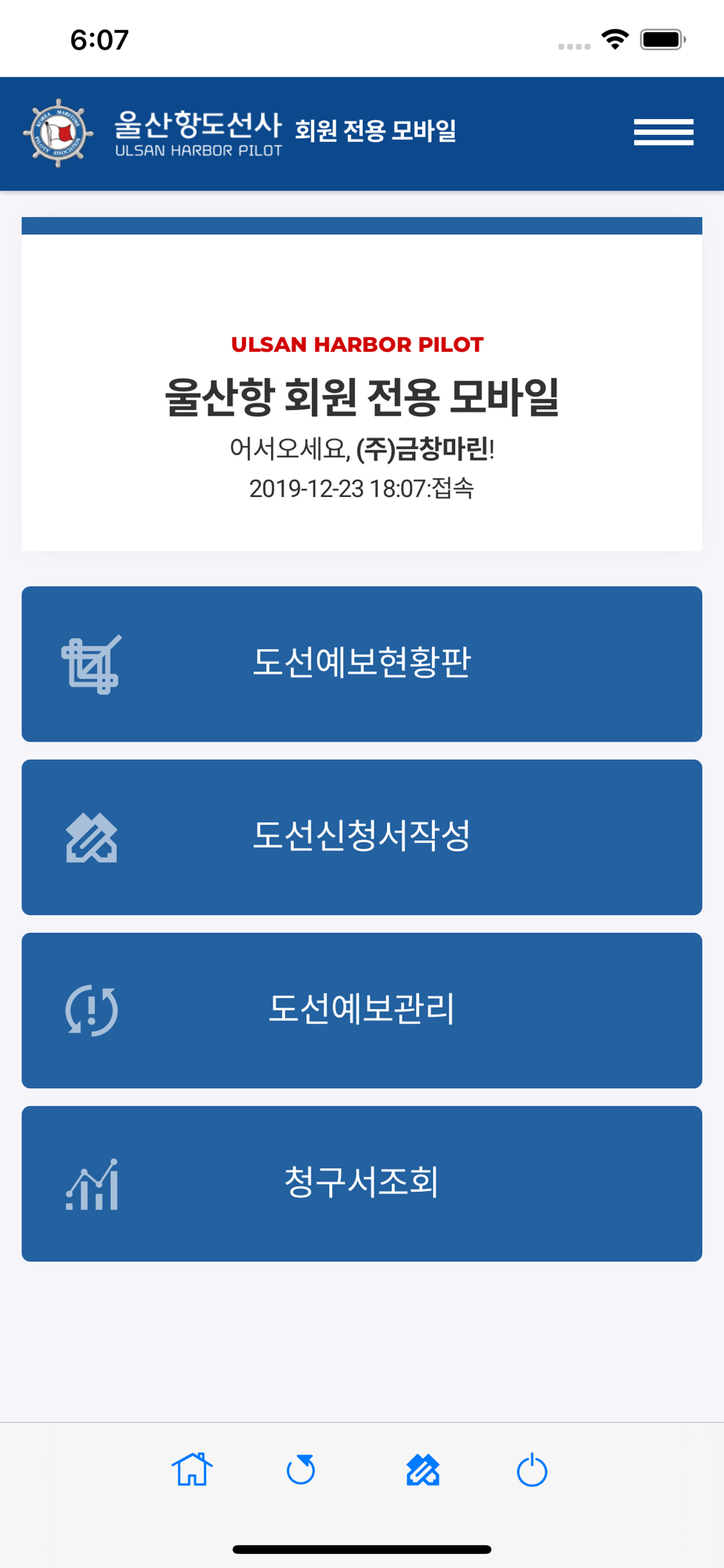This screenshot has height=1568, width=724.
Task: Open 도선예보관리 menu item
Action: coord(362,1011)
